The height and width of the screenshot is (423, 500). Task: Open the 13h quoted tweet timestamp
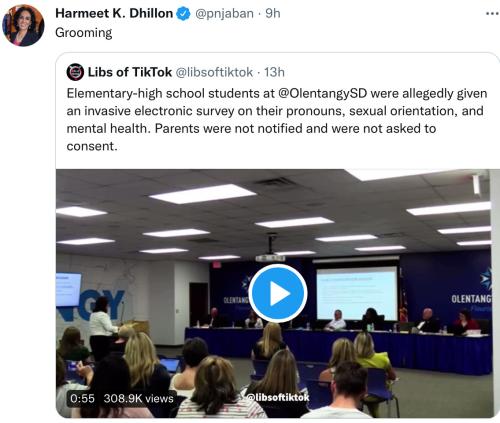point(274,72)
